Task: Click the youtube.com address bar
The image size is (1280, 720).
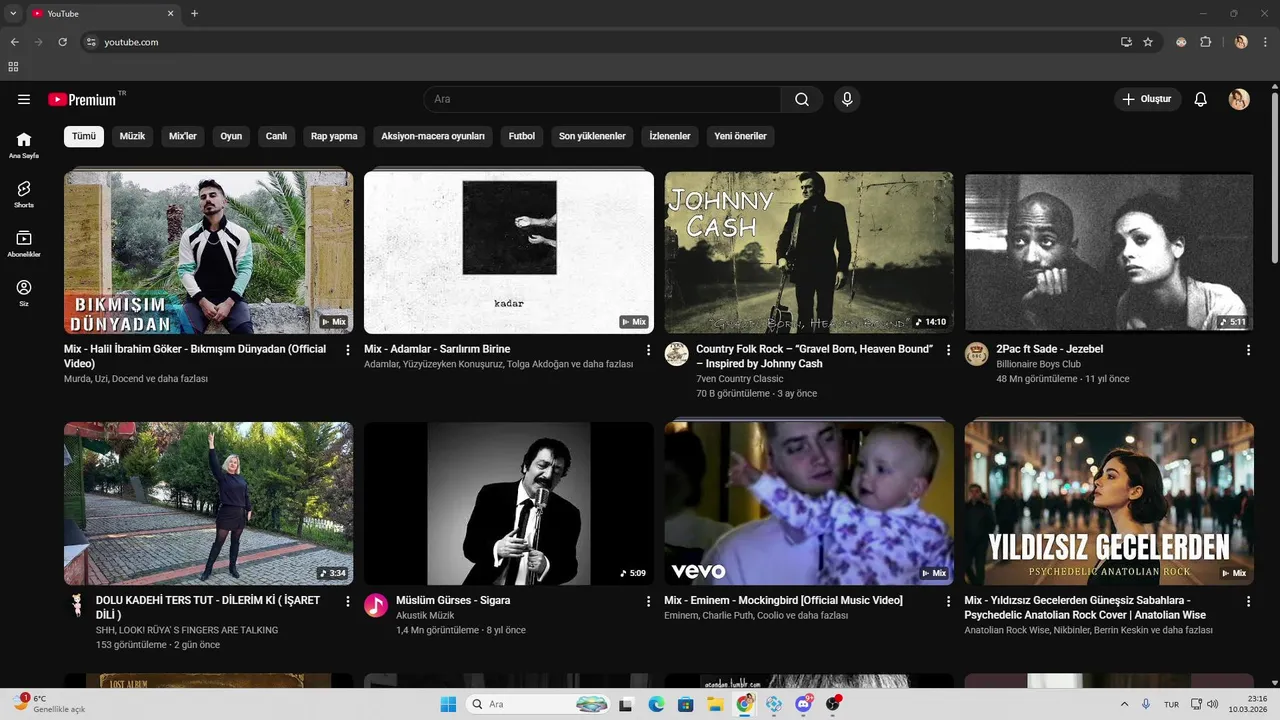Action: pyautogui.click(x=600, y=42)
